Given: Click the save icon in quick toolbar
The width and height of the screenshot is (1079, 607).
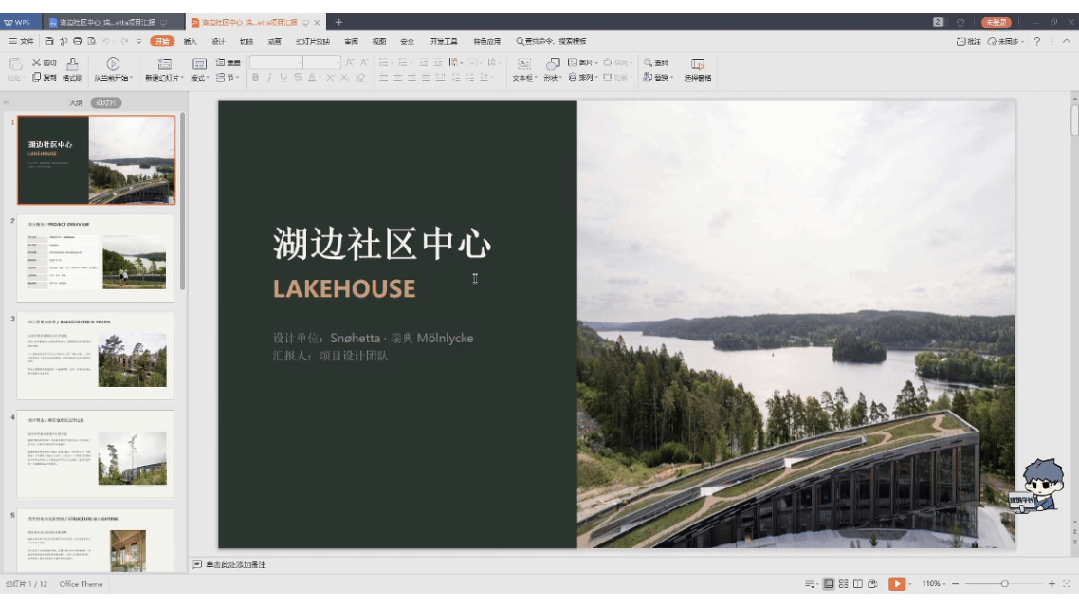Looking at the screenshot, I should pyautogui.click(x=50, y=41).
